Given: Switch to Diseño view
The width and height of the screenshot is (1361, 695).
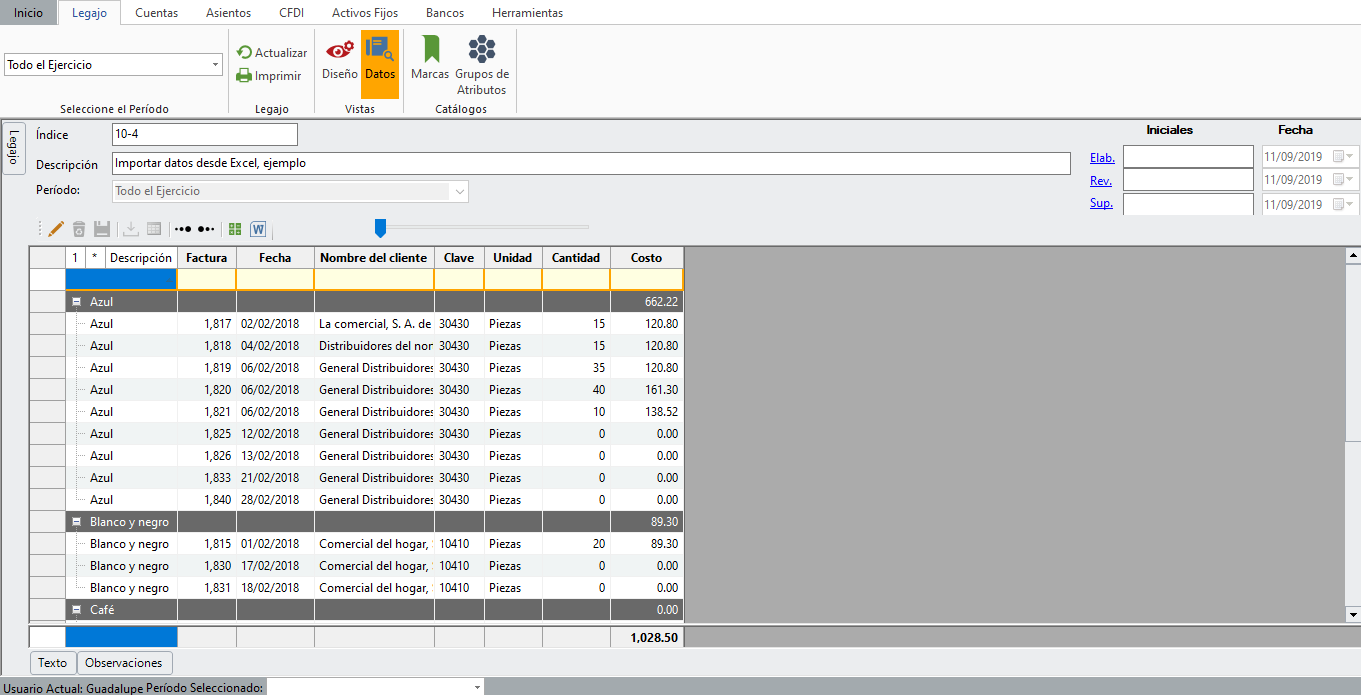Looking at the screenshot, I should [x=340, y=59].
